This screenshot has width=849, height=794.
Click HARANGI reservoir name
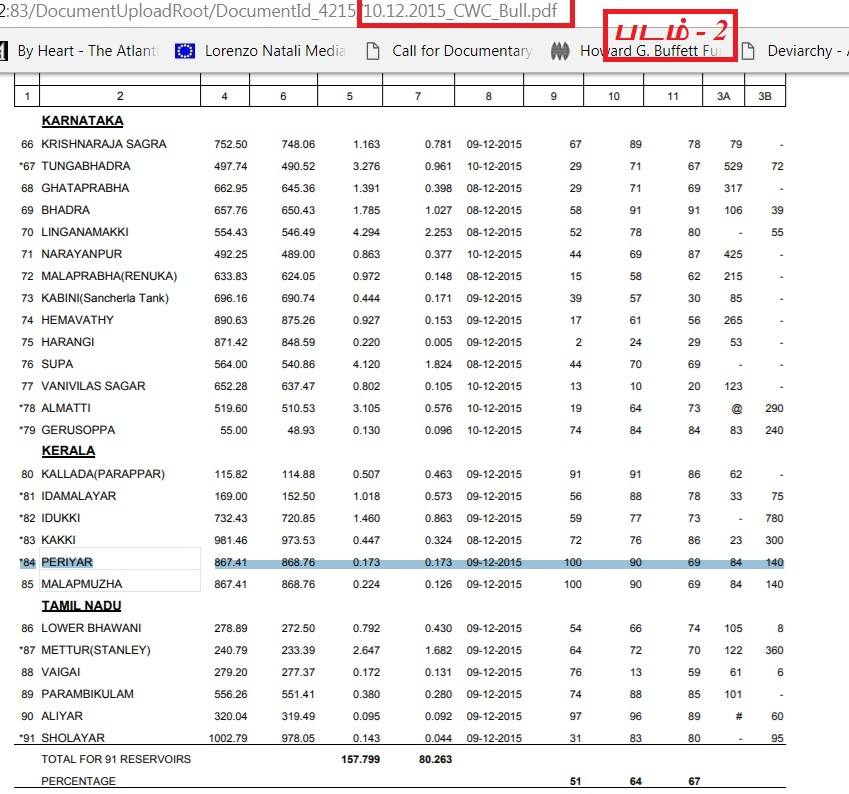point(68,342)
